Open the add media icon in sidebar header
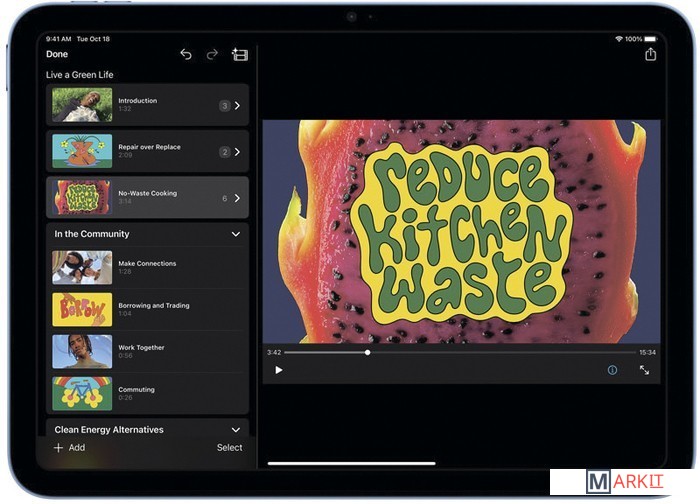This screenshot has height=504, width=700. (x=239, y=54)
